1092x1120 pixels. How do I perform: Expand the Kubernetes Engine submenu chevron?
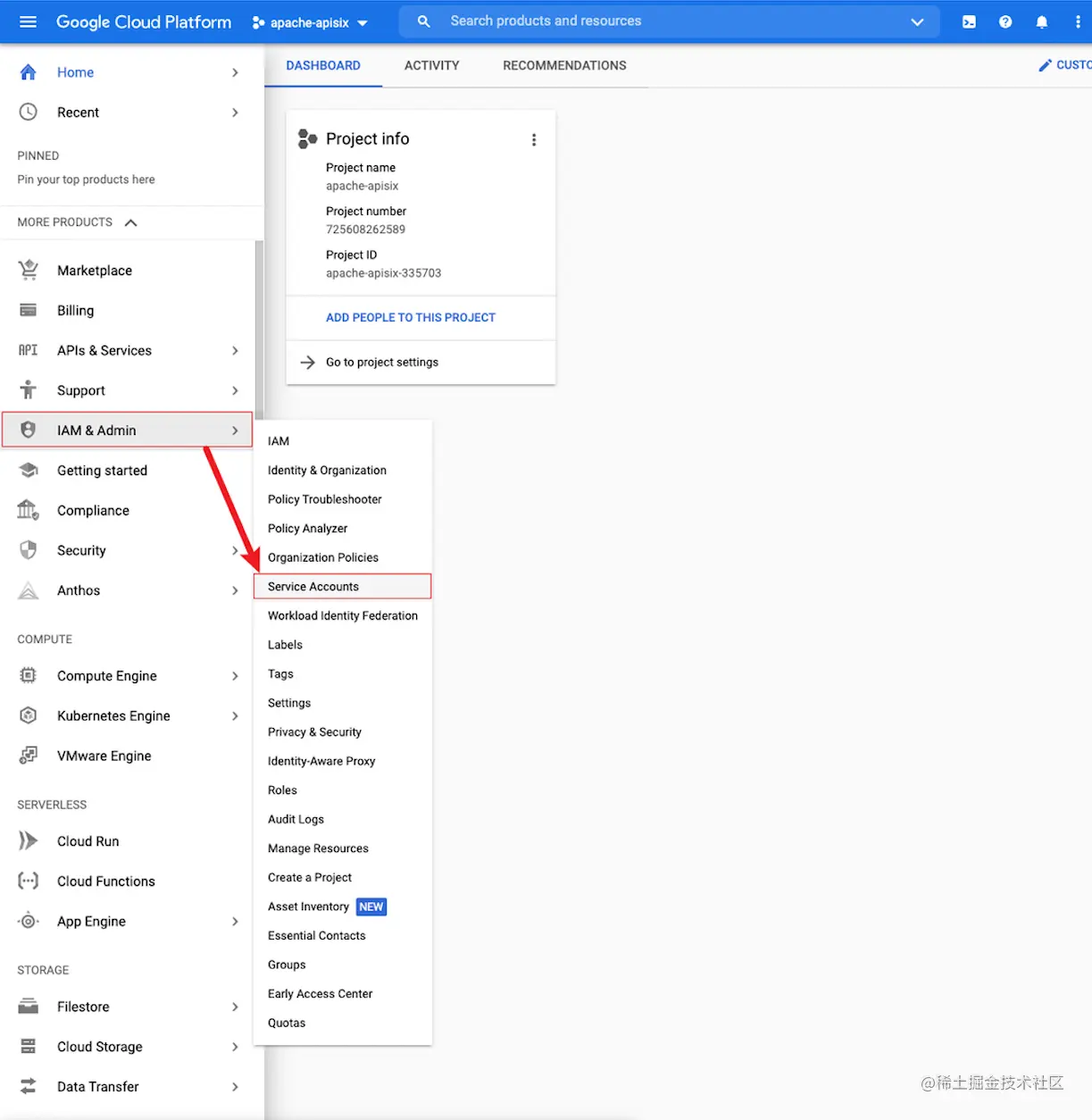(235, 715)
